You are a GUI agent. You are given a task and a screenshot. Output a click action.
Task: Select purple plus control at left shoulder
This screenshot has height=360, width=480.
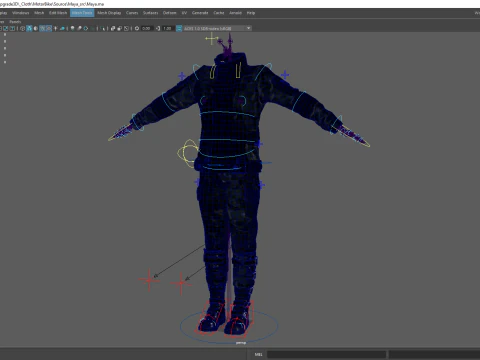[x=182, y=76]
